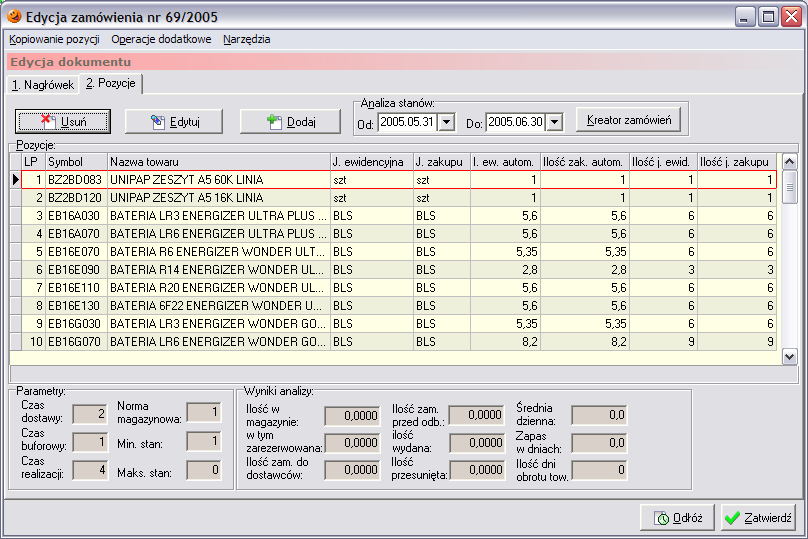Click the w tym zarezerwowana field
Image resolution: width=808 pixels, height=539 pixels.
tap(352, 443)
